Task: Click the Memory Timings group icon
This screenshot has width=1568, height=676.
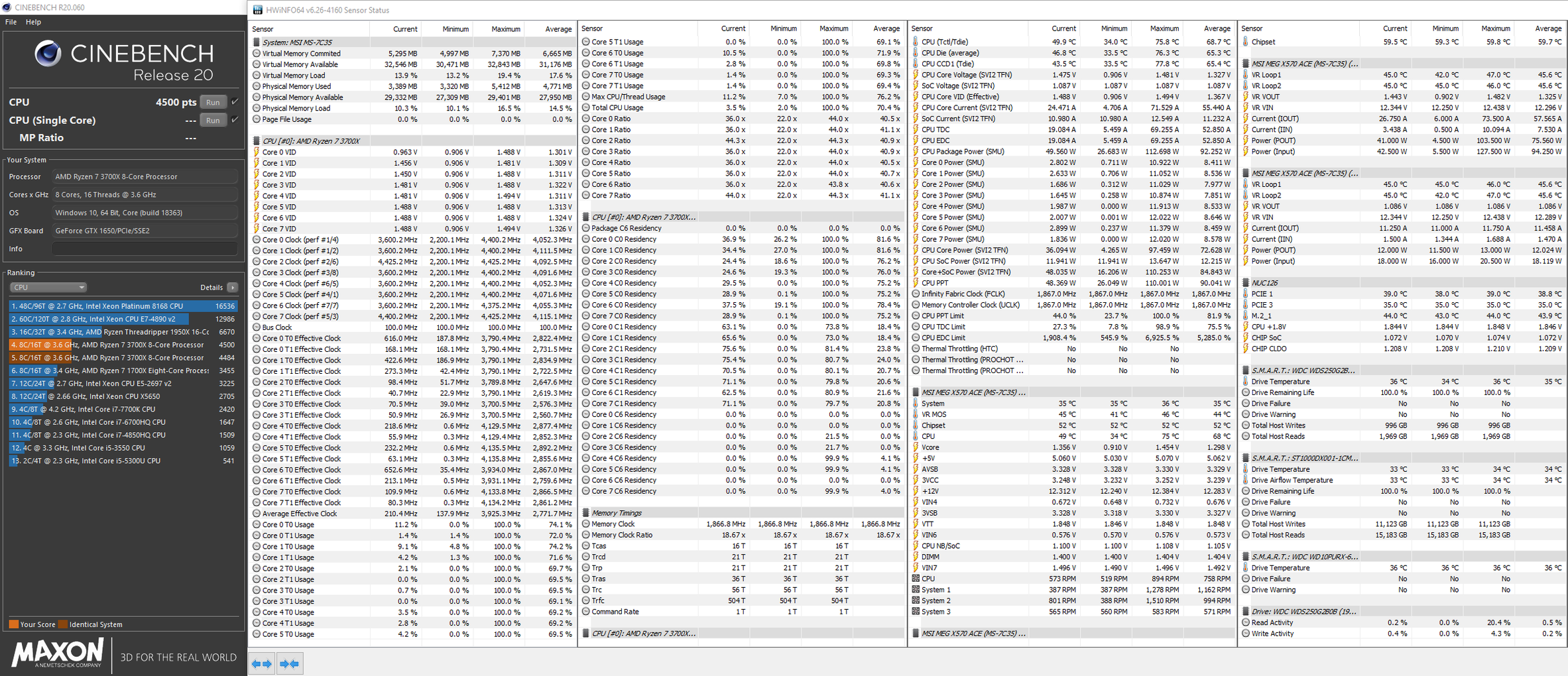Action: point(586,513)
